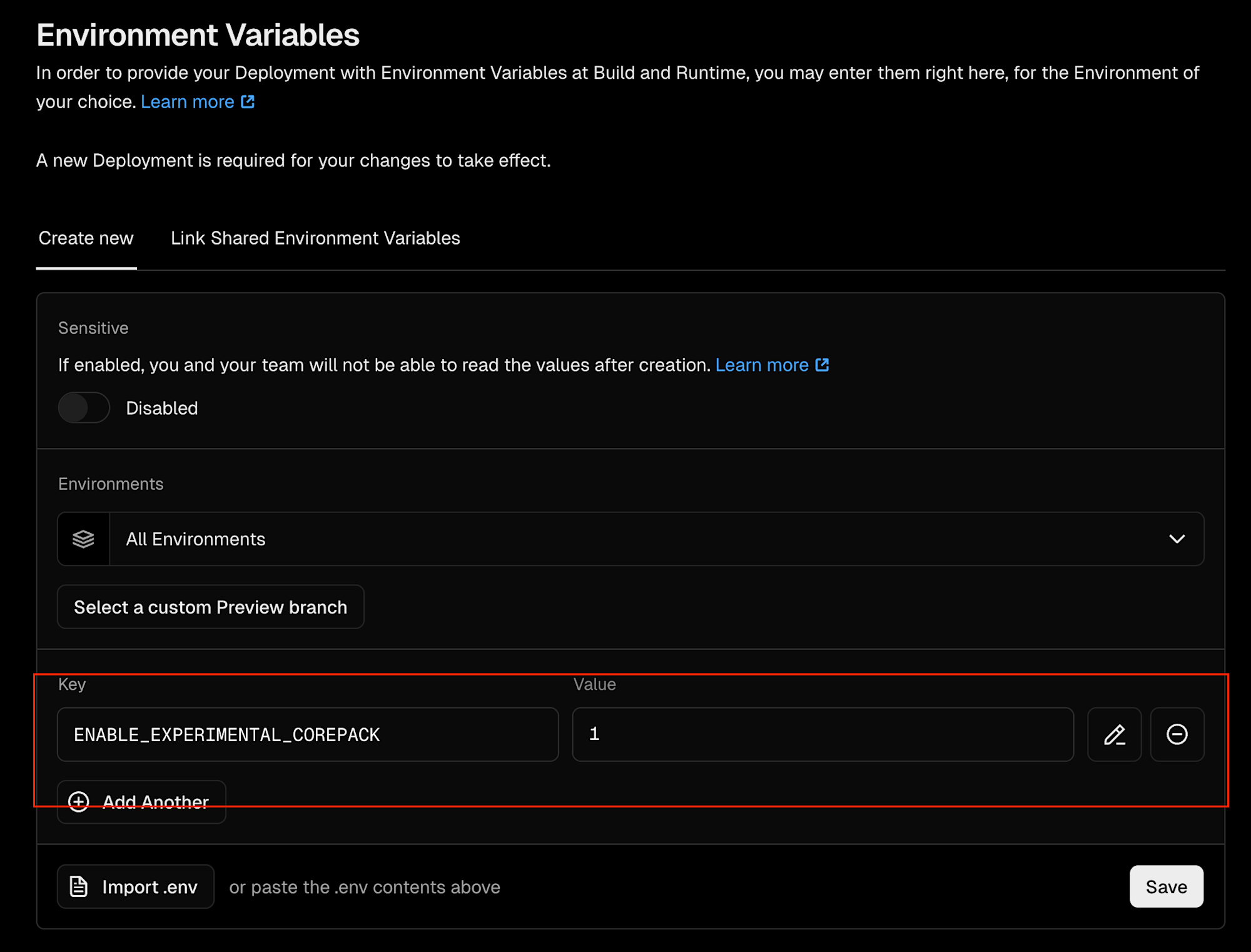This screenshot has width=1251, height=952.
Task: Toggle the Sensitive switch currently Disabled
Action: [84, 408]
